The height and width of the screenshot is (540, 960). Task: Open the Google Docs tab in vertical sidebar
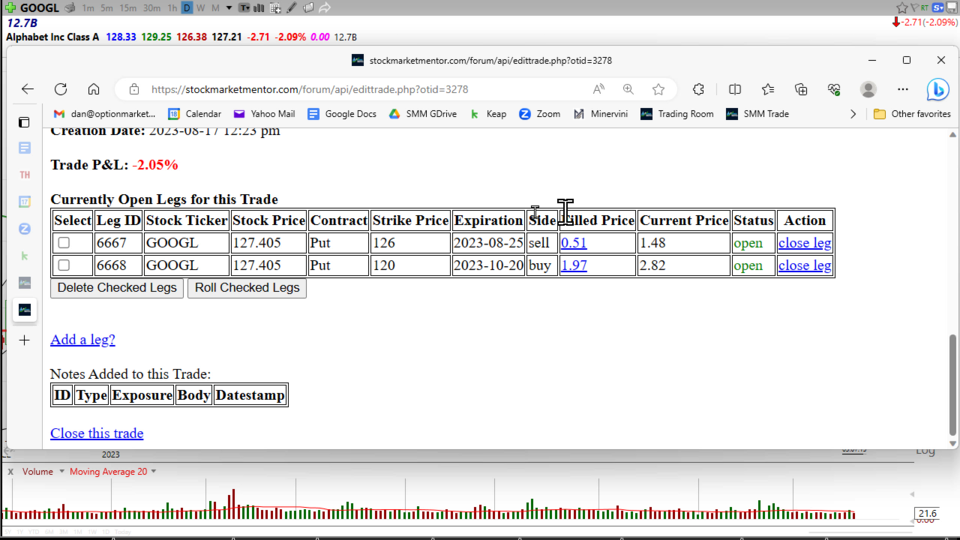pyautogui.click(x=24, y=148)
